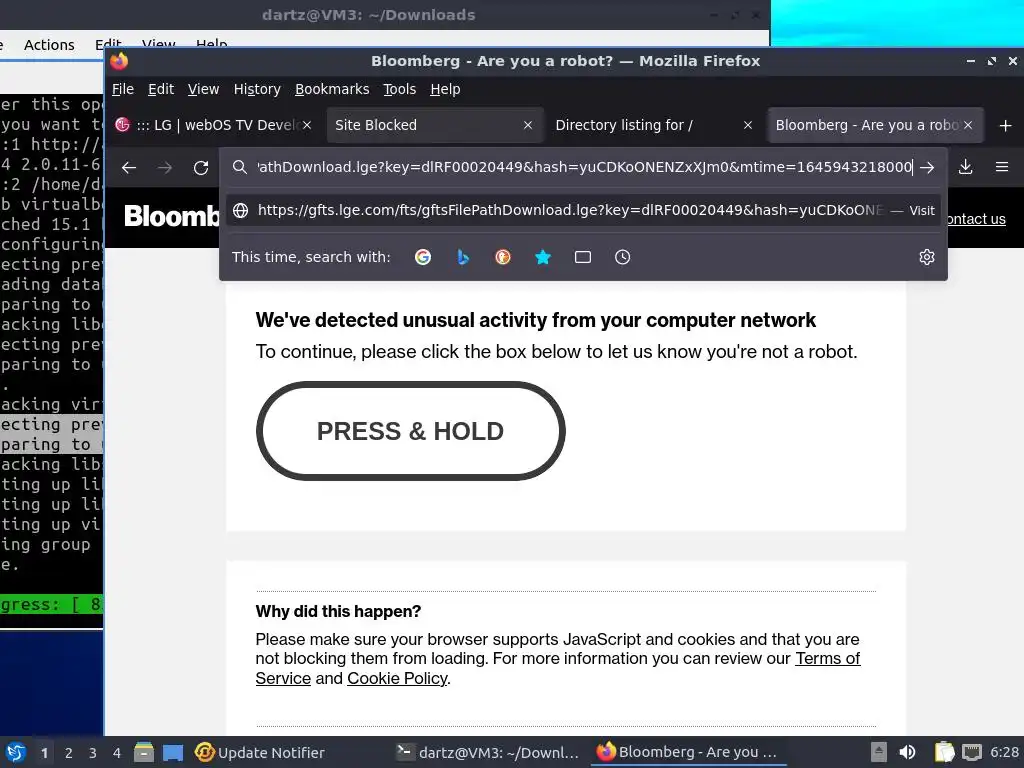Open the file manager from the taskbar
Image resolution: width=1024 pixels, height=768 pixels.
pyautogui.click(x=144, y=752)
